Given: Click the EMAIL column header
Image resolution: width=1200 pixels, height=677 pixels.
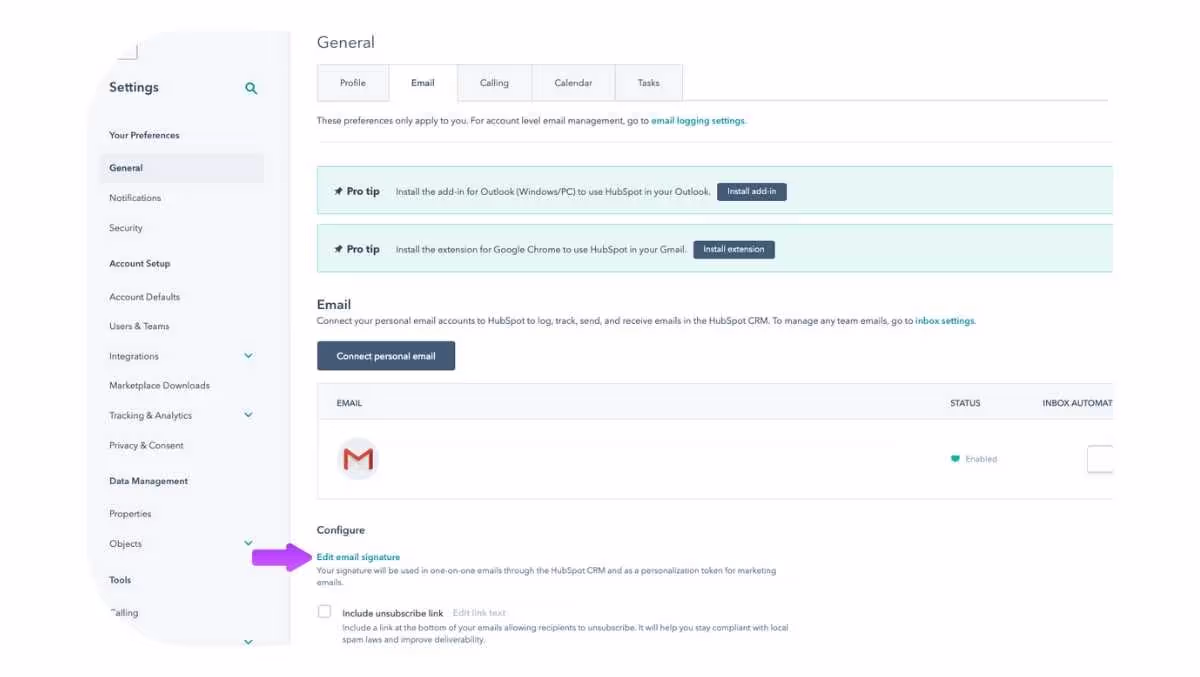Looking at the screenshot, I should point(349,403).
